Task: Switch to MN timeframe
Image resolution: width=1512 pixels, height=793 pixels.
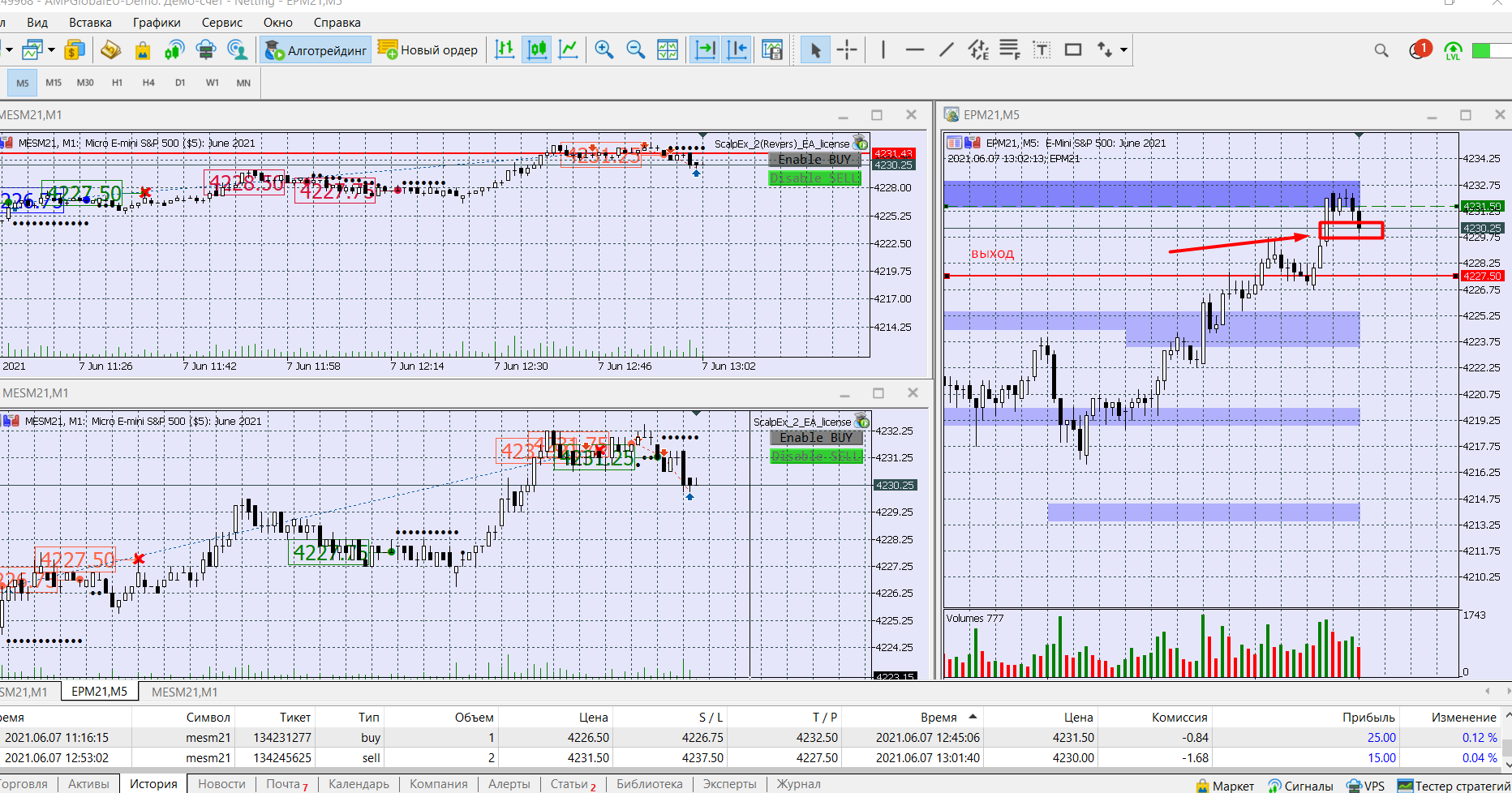Action: [x=243, y=83]
